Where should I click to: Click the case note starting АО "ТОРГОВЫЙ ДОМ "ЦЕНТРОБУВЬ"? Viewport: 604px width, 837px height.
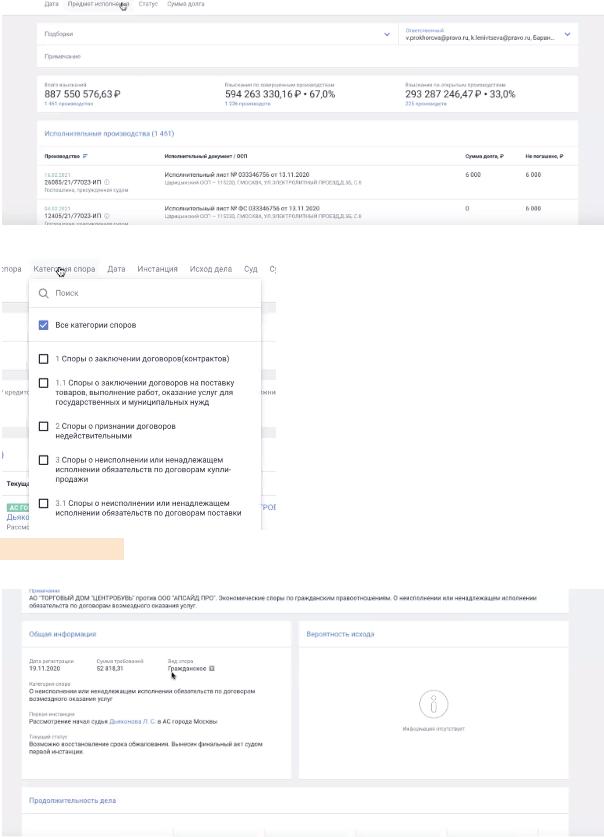pos(283,602)
